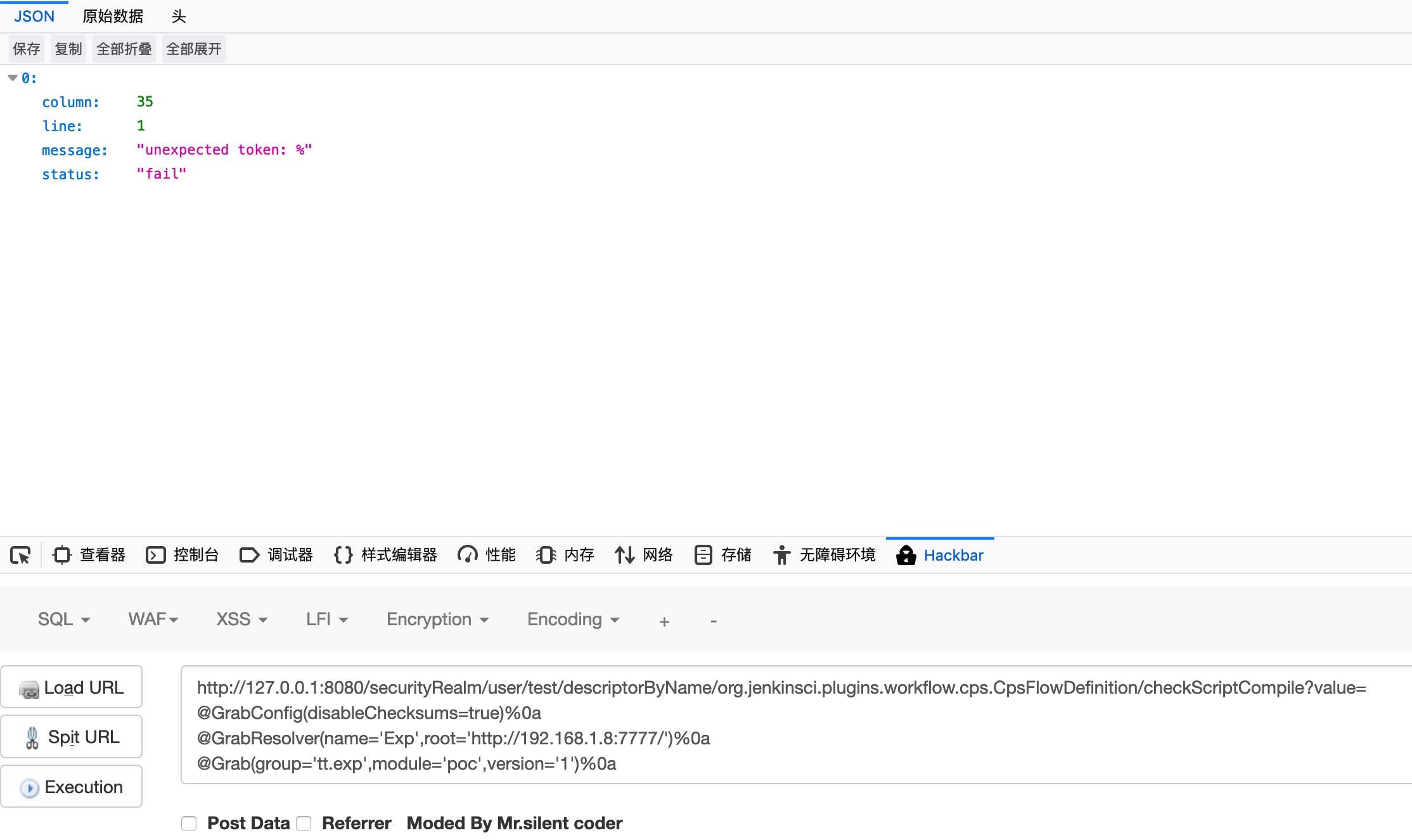Click the Spit URL button
The image size is (1412, 840).
[x=72, y=737]
